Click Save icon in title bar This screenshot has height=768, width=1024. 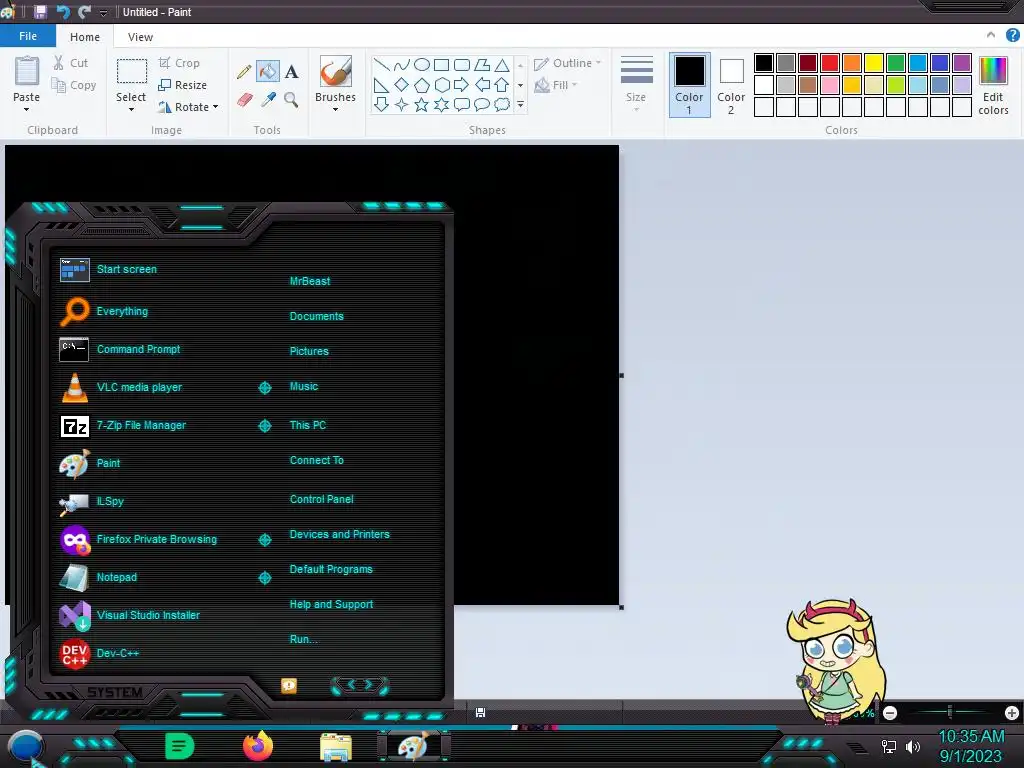click(x=40, y=12)
